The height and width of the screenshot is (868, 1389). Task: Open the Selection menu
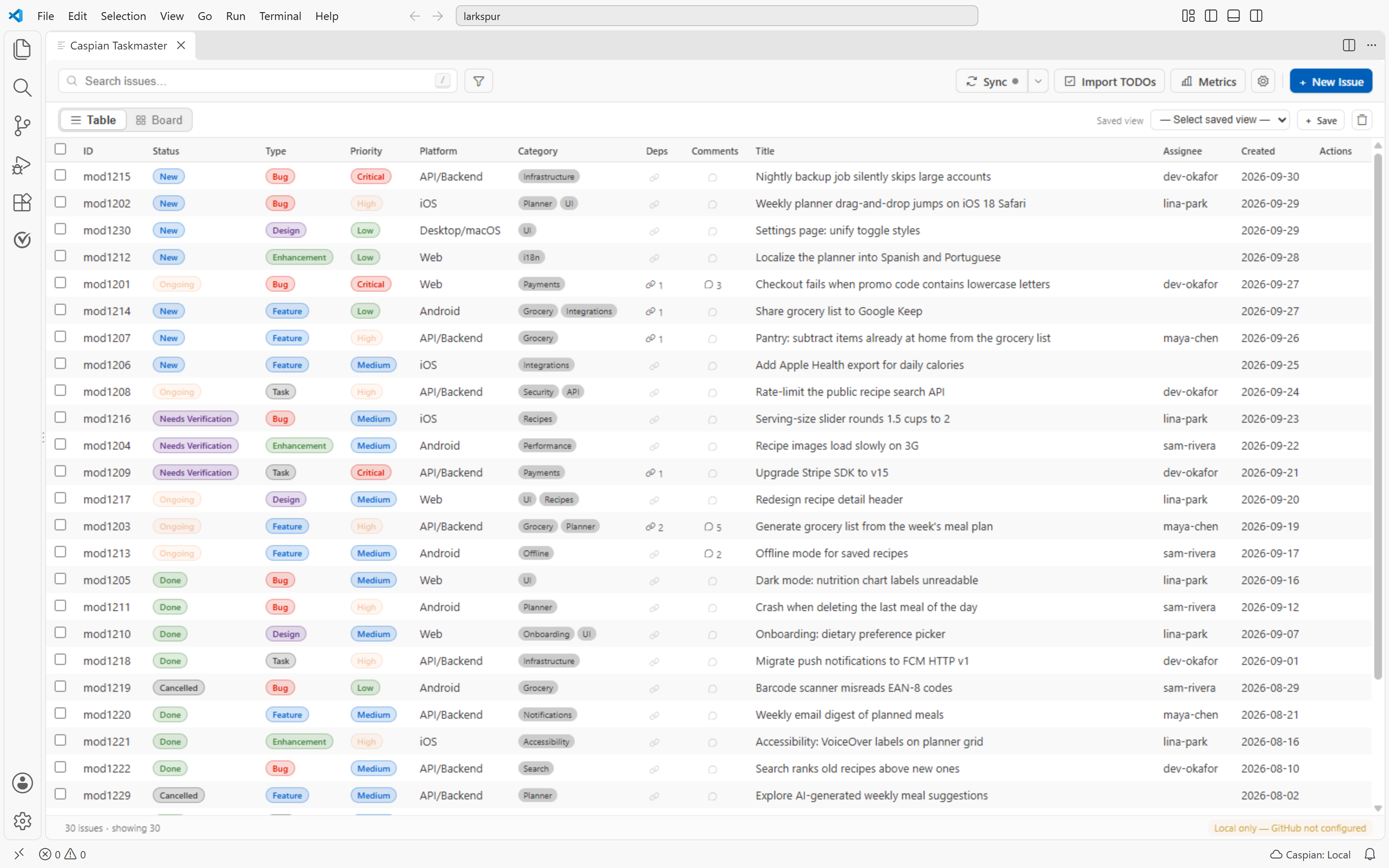pyautogui.click(x=123, y=16)
